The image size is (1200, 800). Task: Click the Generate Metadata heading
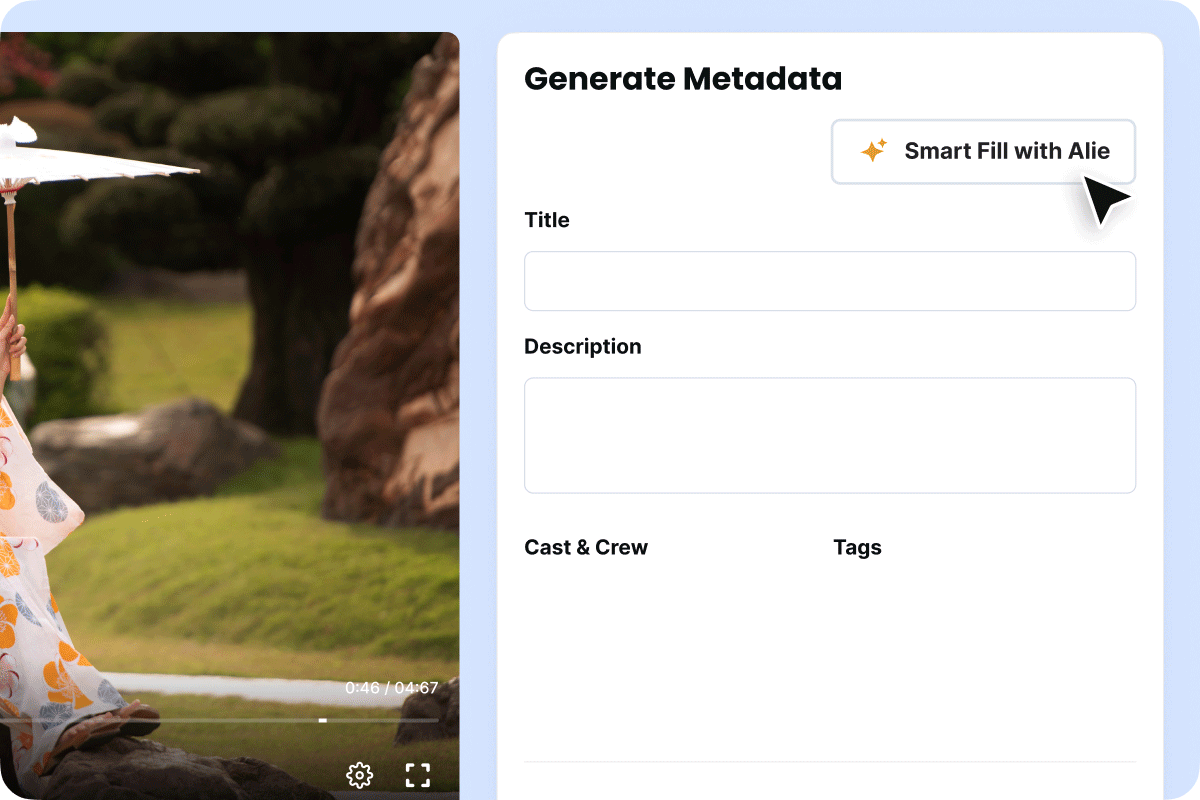coord(684,78)
